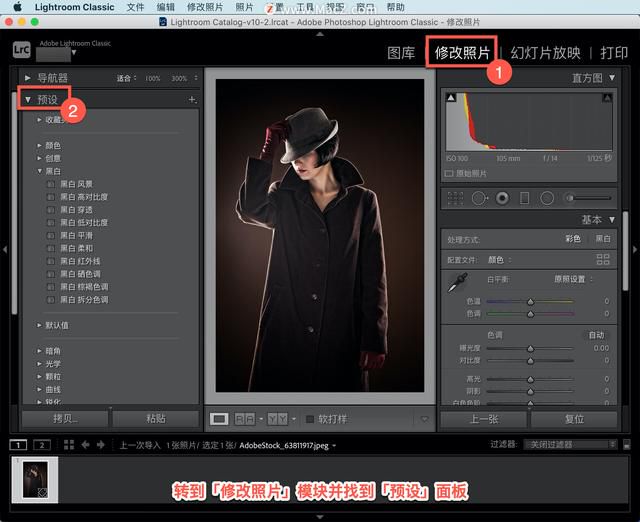
Task: Expand the 创意 preset group
Action: [40, 158]
